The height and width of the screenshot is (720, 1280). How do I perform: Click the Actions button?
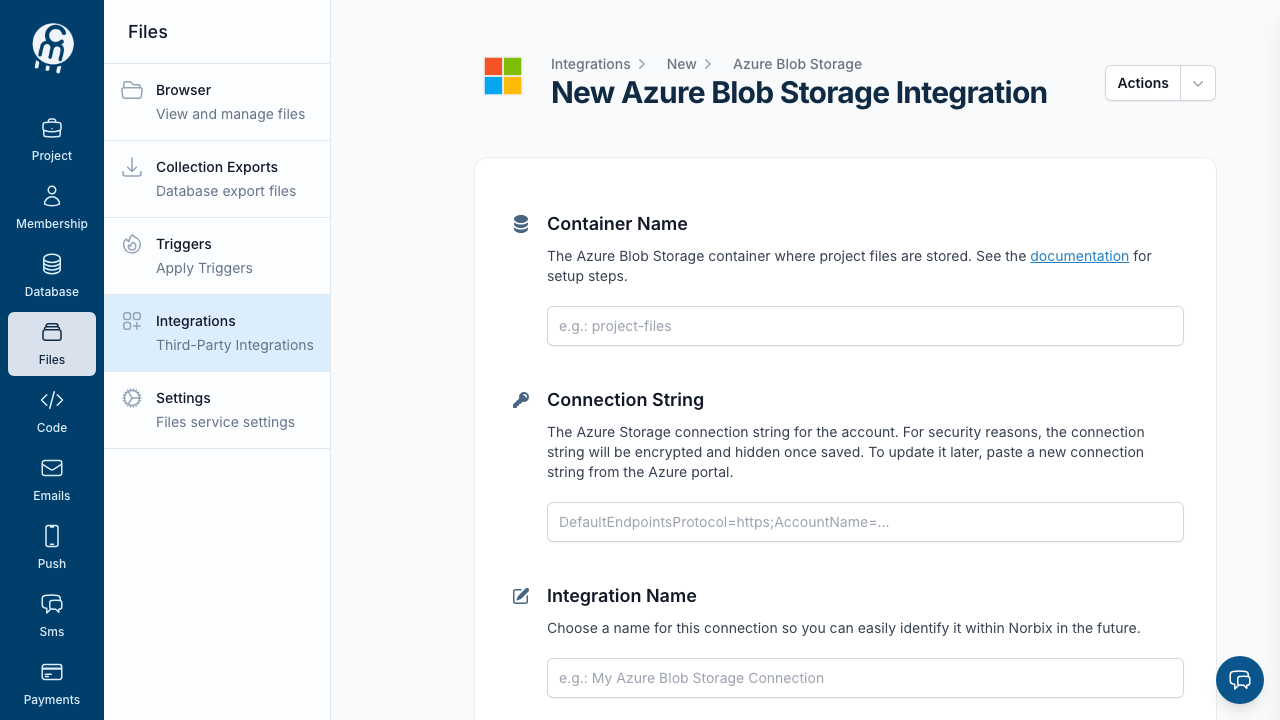point(1143,84)
